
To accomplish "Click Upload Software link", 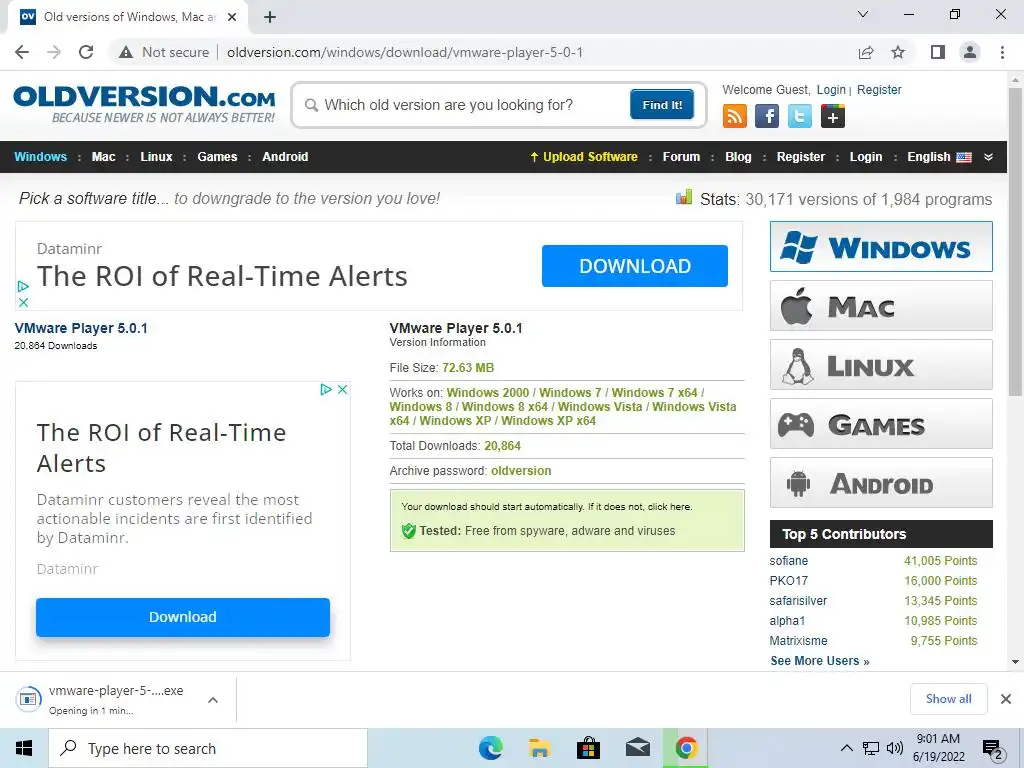I will pos(584,157).
